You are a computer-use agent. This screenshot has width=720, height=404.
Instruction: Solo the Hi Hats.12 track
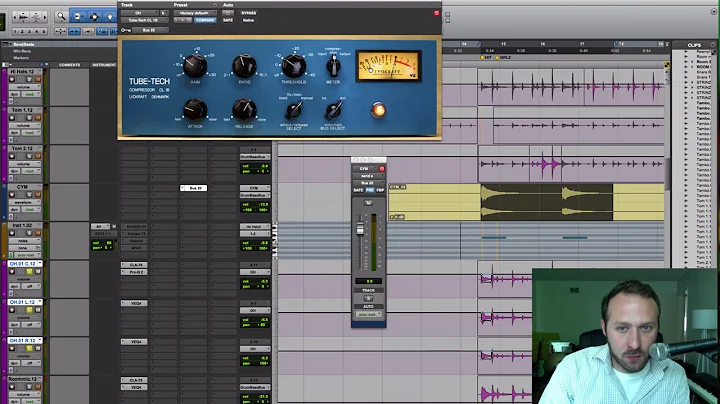[29, 79]
